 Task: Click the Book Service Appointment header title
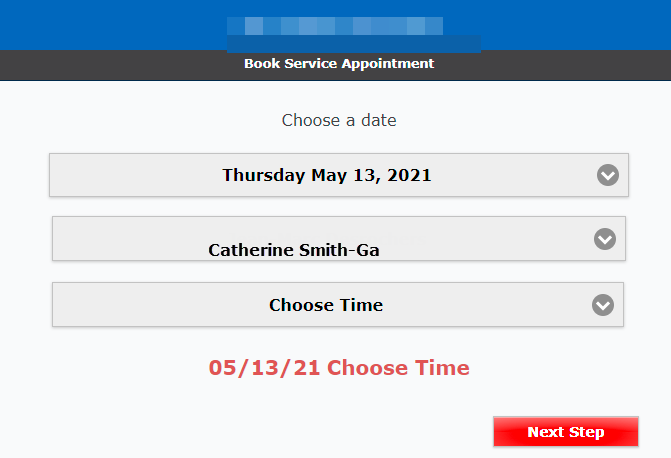click(x=339, y=64)
